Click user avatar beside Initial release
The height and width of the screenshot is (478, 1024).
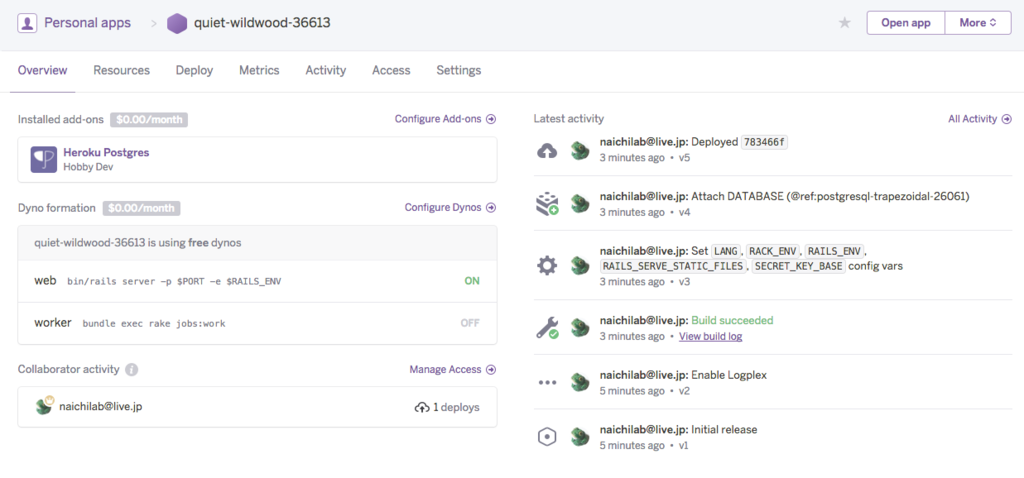point(579,437)
